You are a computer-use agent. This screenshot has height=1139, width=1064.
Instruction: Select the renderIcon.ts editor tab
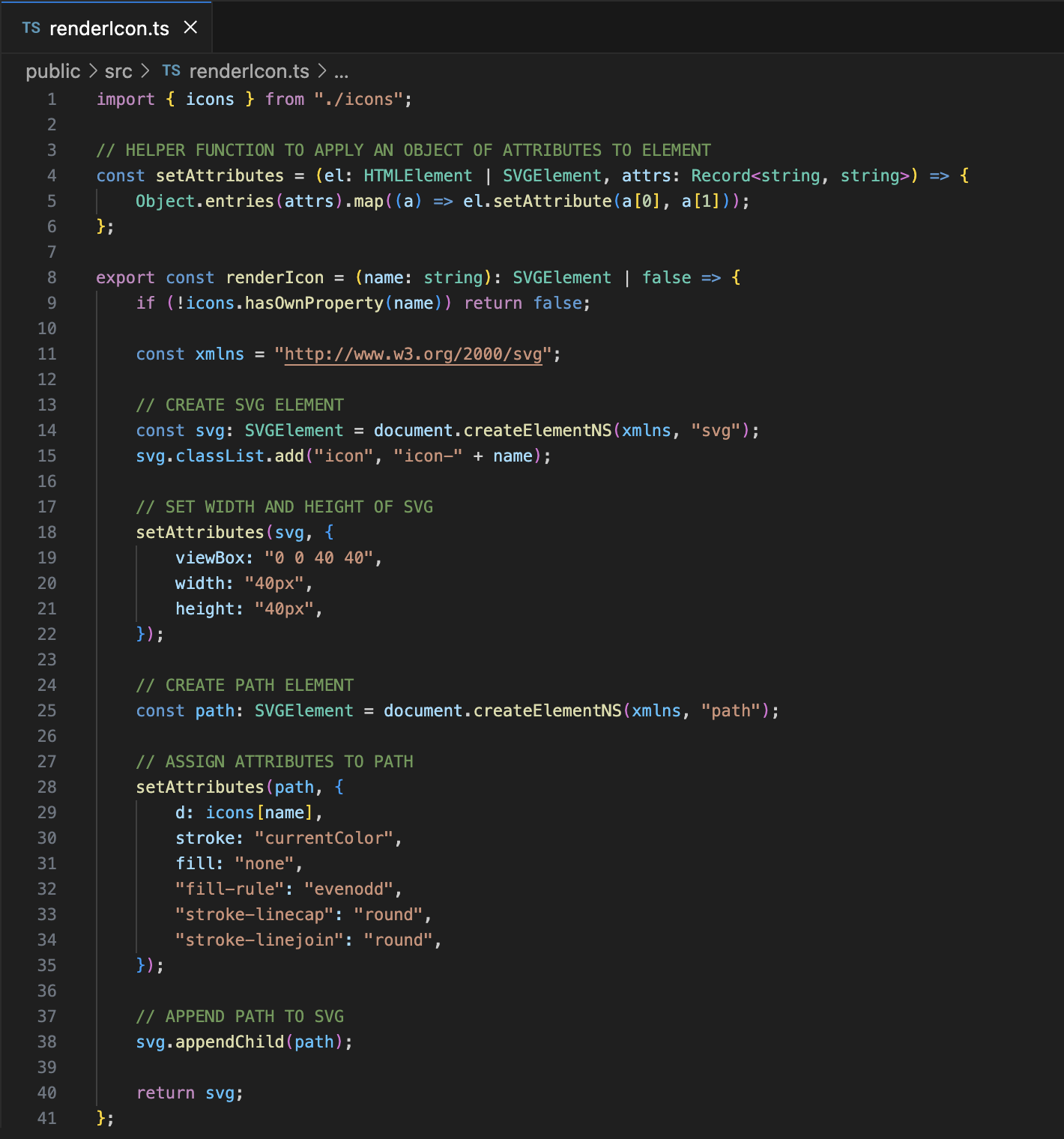[x=106, y=28]
